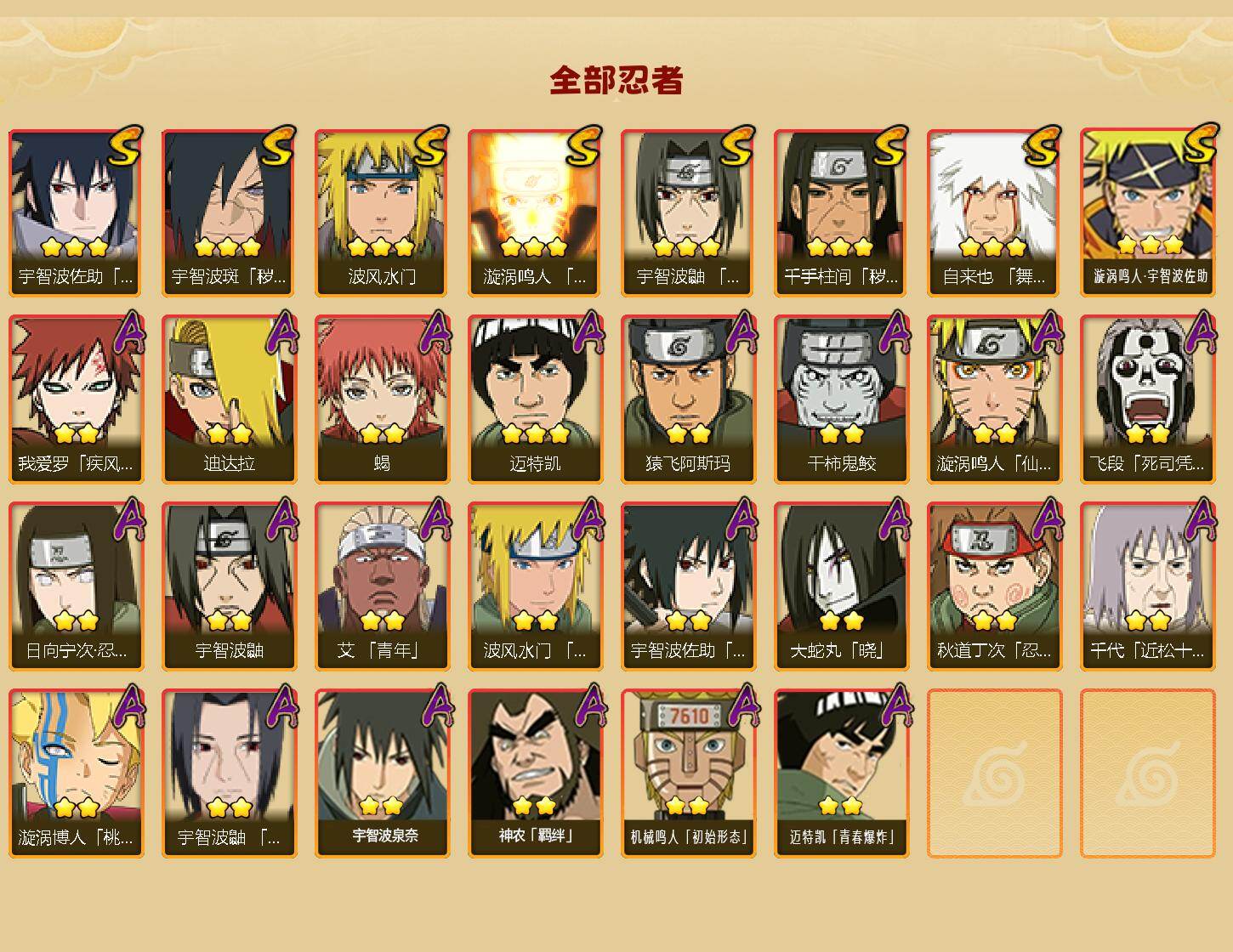
Task: Click the star rating on 宇智波斑 card
Action: click(x=227, y=247)
